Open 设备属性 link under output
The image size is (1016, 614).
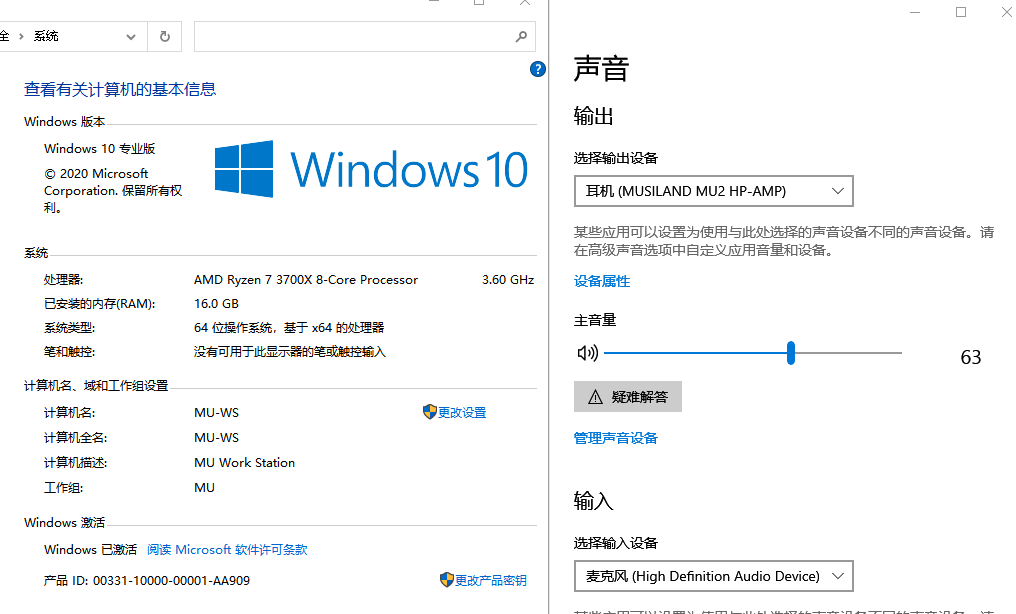602,282
